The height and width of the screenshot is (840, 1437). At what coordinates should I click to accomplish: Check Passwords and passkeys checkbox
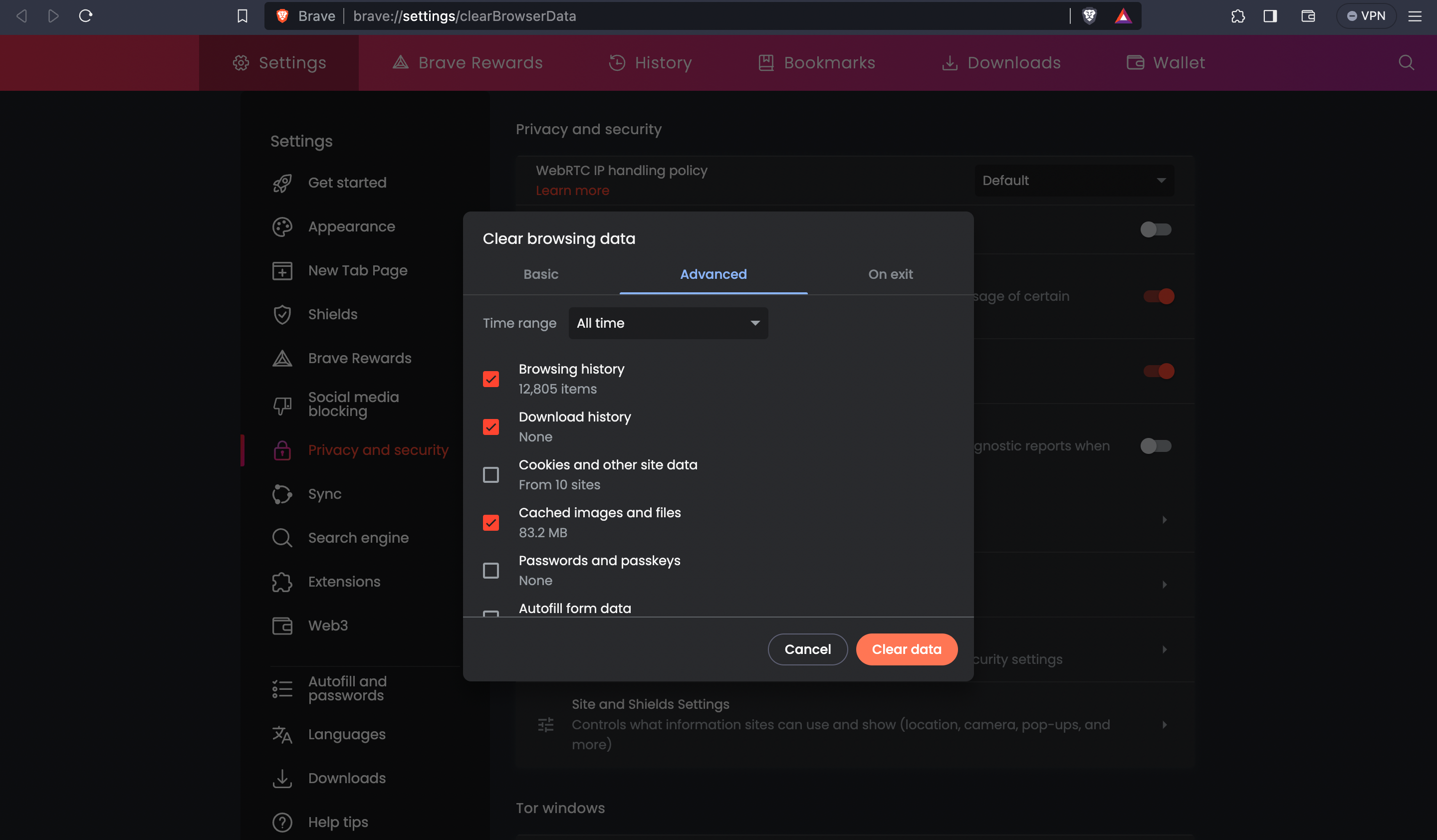490,571
